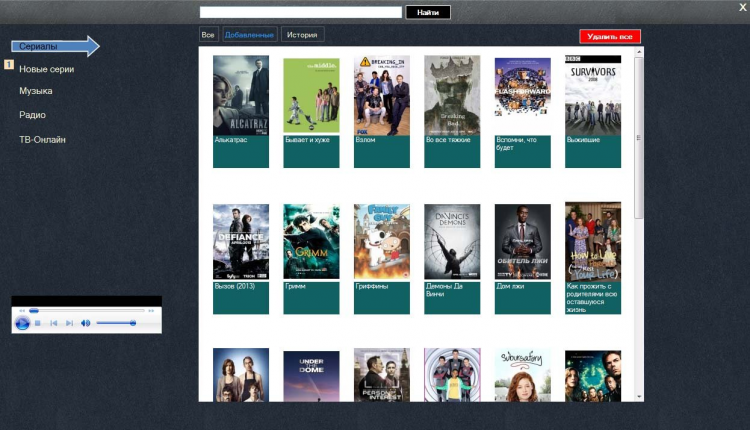Image resolution: width=750 pixels, height=430 pixels.
Task: Skip to previous track in player
Action: (x=54, y=323)
